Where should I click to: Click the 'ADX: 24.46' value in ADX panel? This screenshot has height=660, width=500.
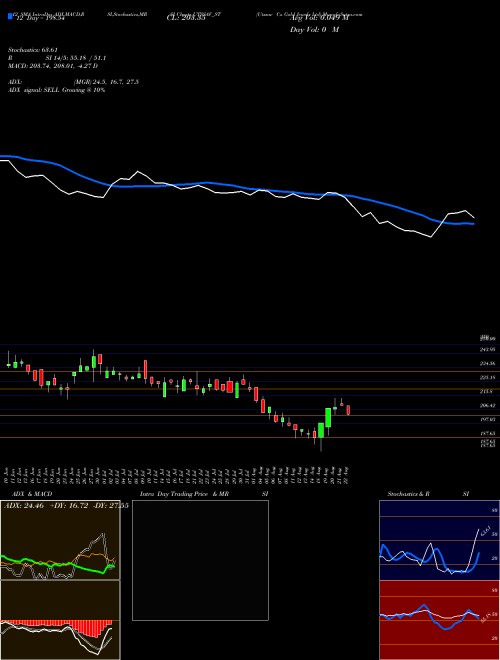pos(24,505)
